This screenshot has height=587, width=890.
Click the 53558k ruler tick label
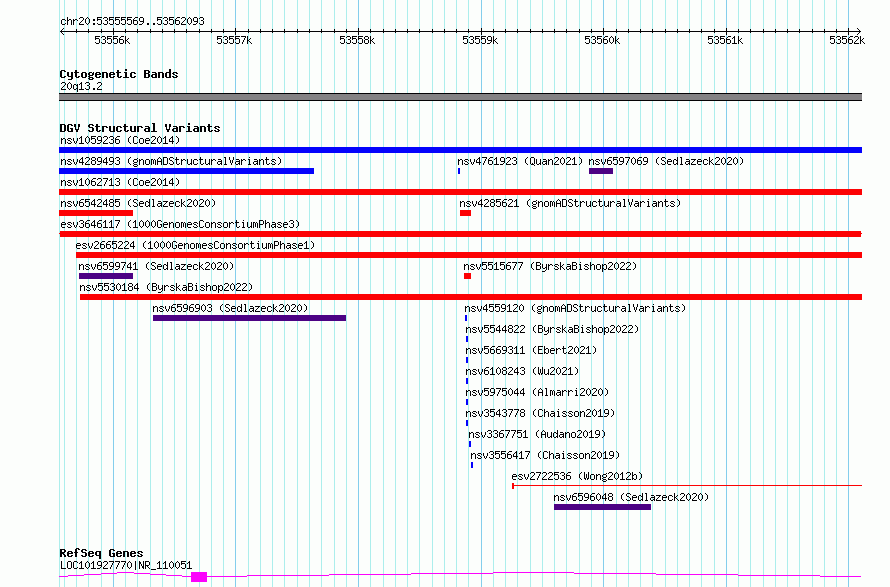[357, 40]
